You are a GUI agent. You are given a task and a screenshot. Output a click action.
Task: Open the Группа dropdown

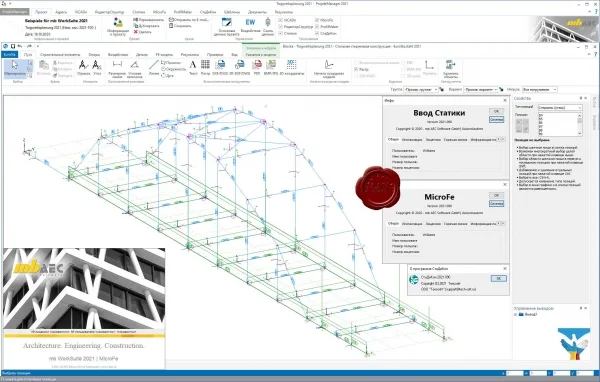click(421, 89)
